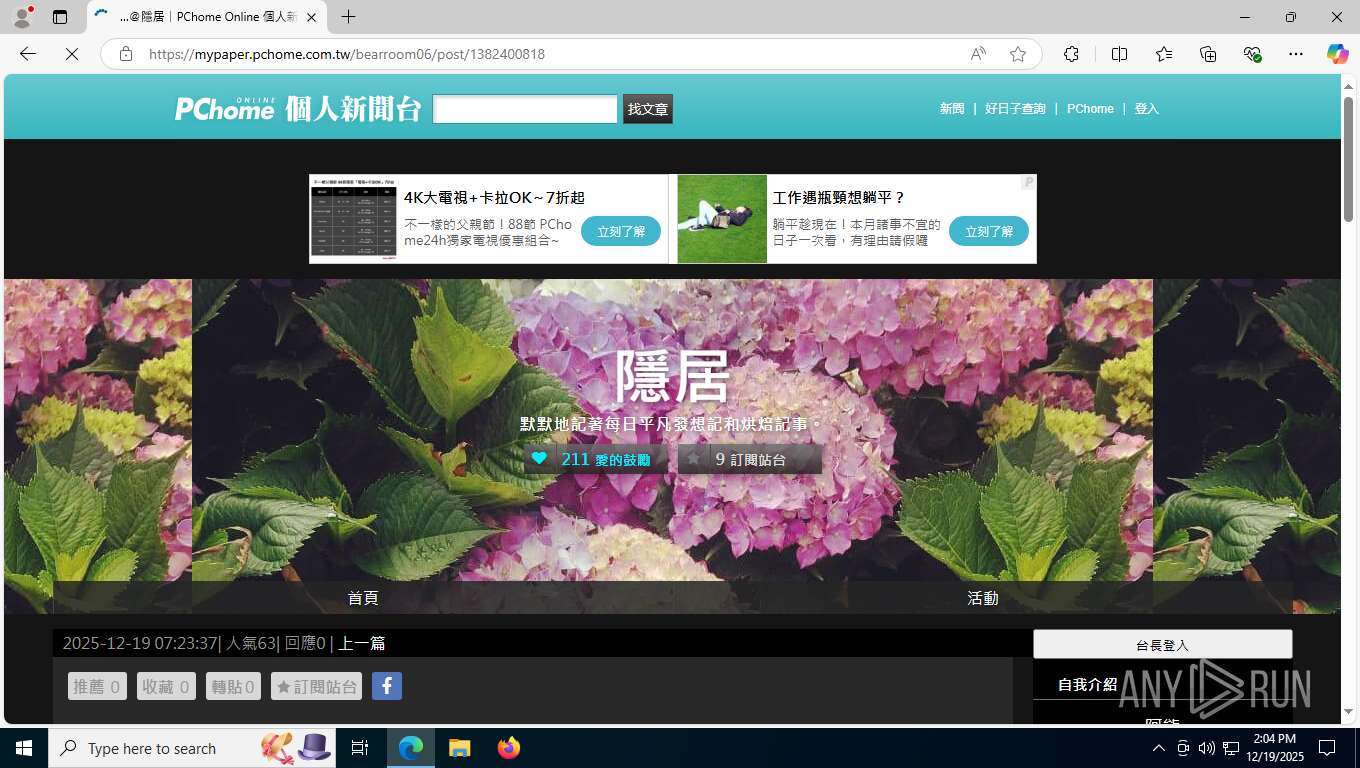Open the tab actions menu icon

tap(60, 17)
